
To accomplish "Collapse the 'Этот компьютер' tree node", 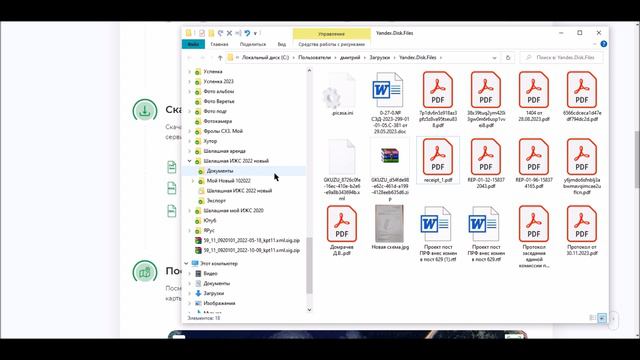I will point(186,263).
